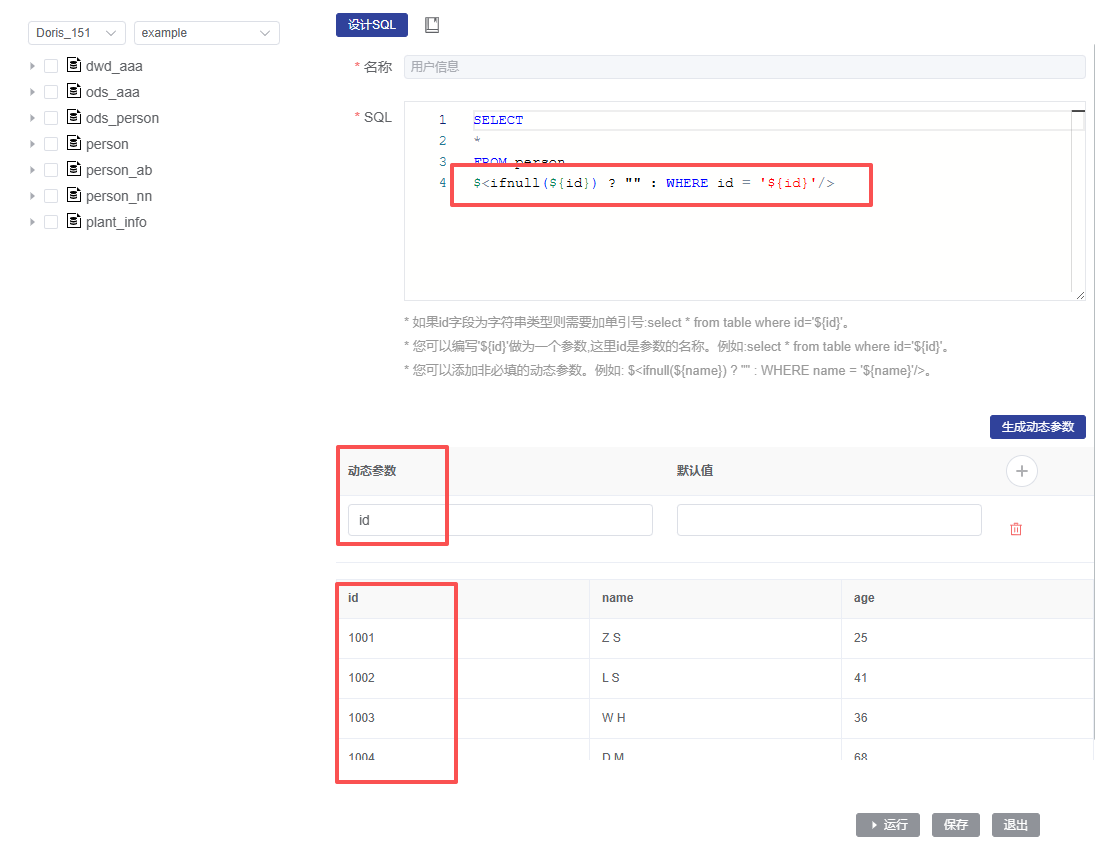Tick the checkbox next to person
Image resolution: width=1095 pixels, height=843 pixels.
coord(51,144)
